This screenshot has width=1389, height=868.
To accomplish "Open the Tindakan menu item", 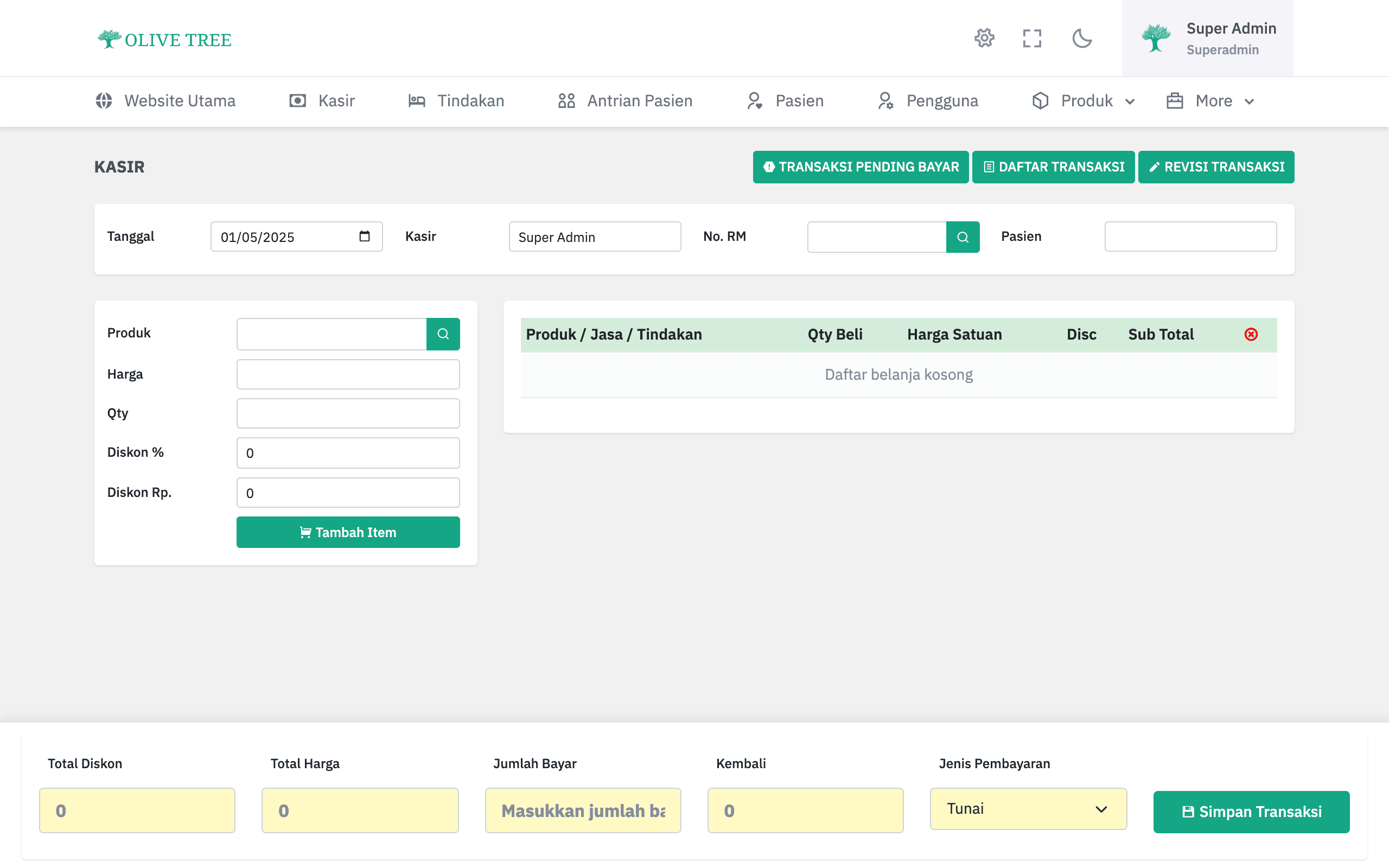I will 456,101.
